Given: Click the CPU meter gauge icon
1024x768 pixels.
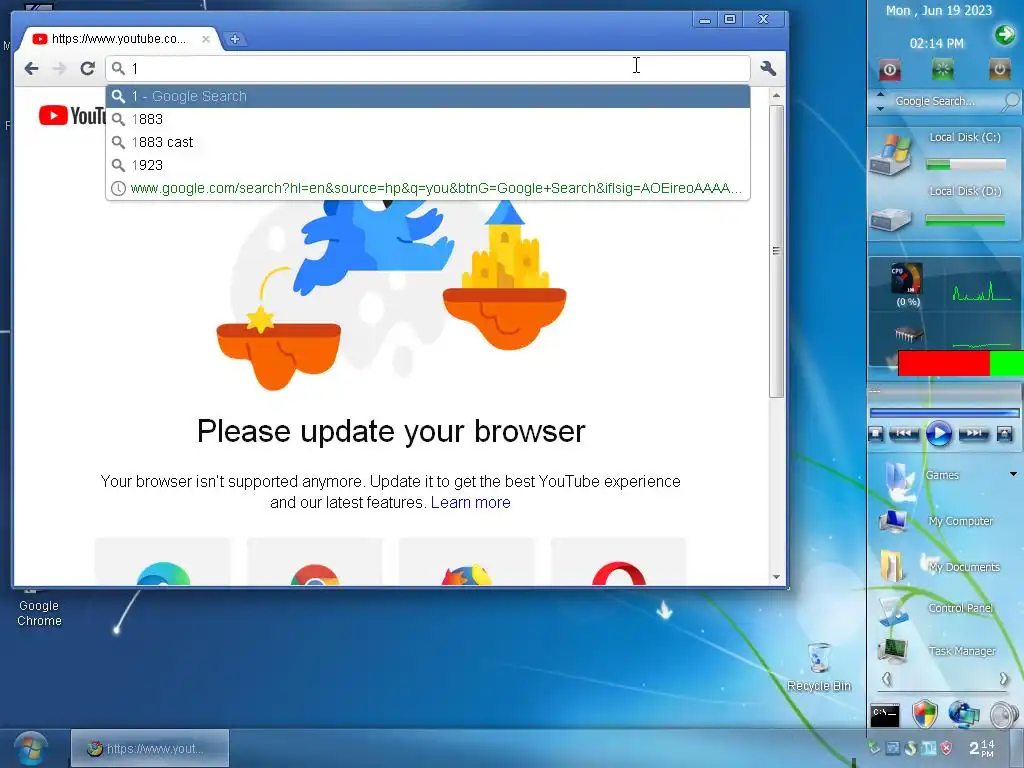Looking at the screenshot, I should (x=907, y=279).
